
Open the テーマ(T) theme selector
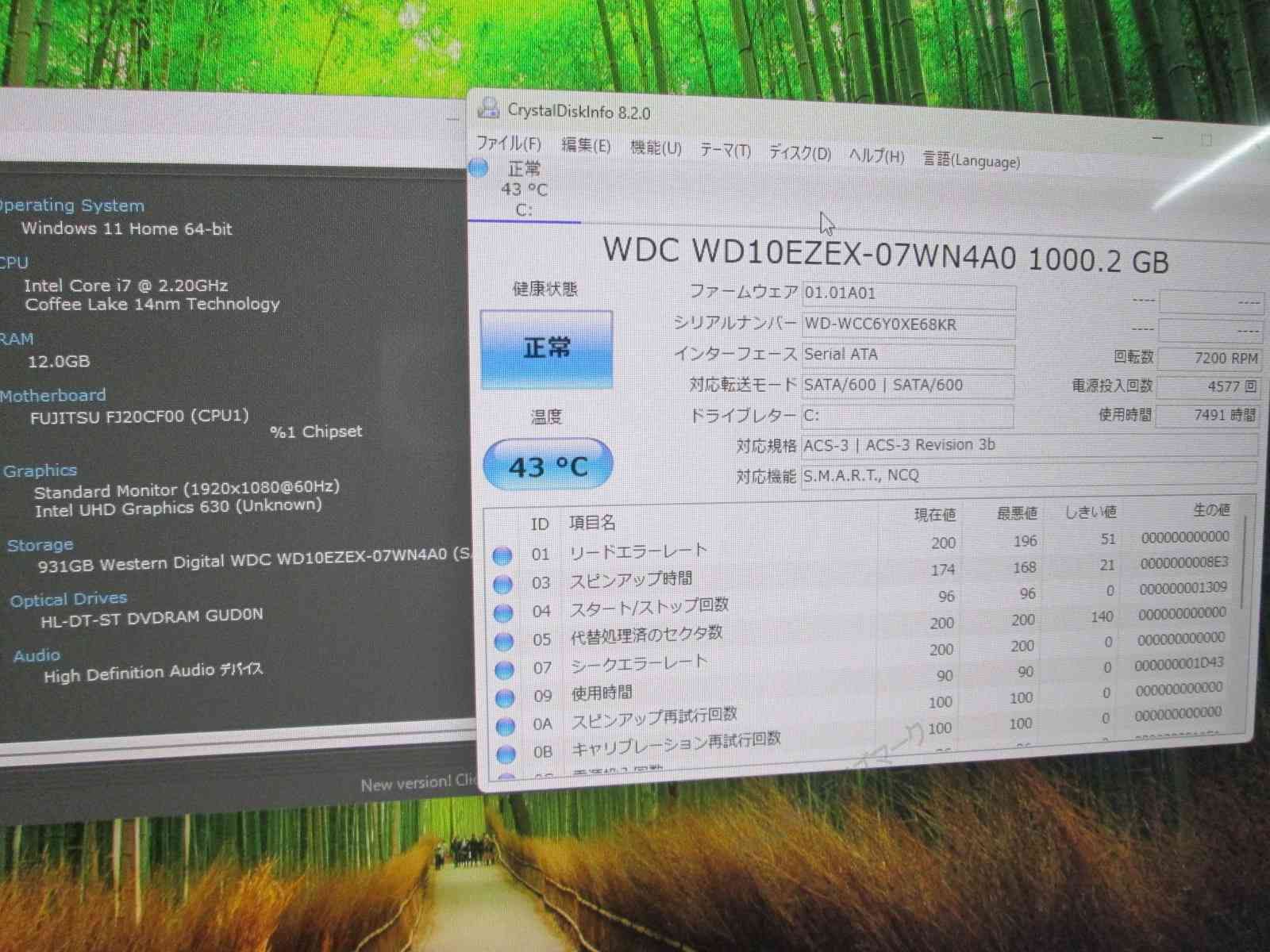pyautogui.click(x=727, y=150)
